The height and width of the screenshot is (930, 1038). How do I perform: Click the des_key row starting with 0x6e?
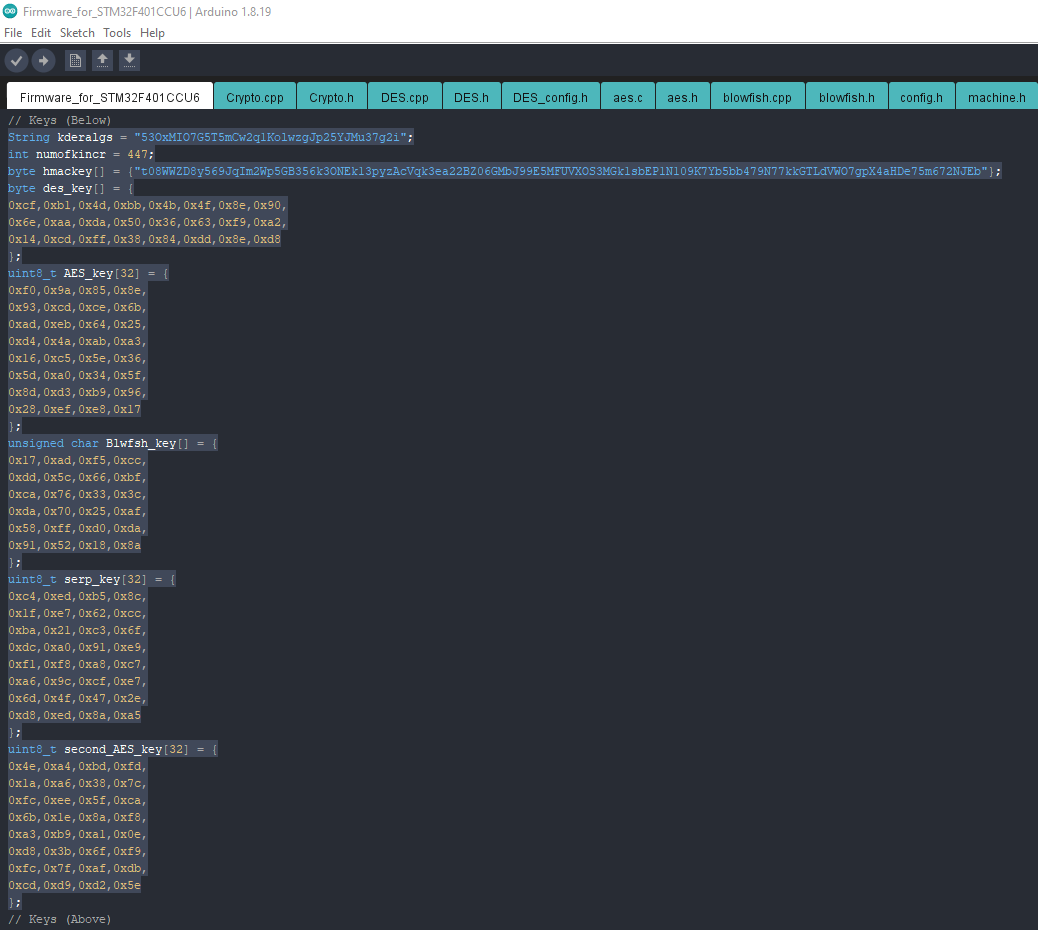[x=147, y=222]
